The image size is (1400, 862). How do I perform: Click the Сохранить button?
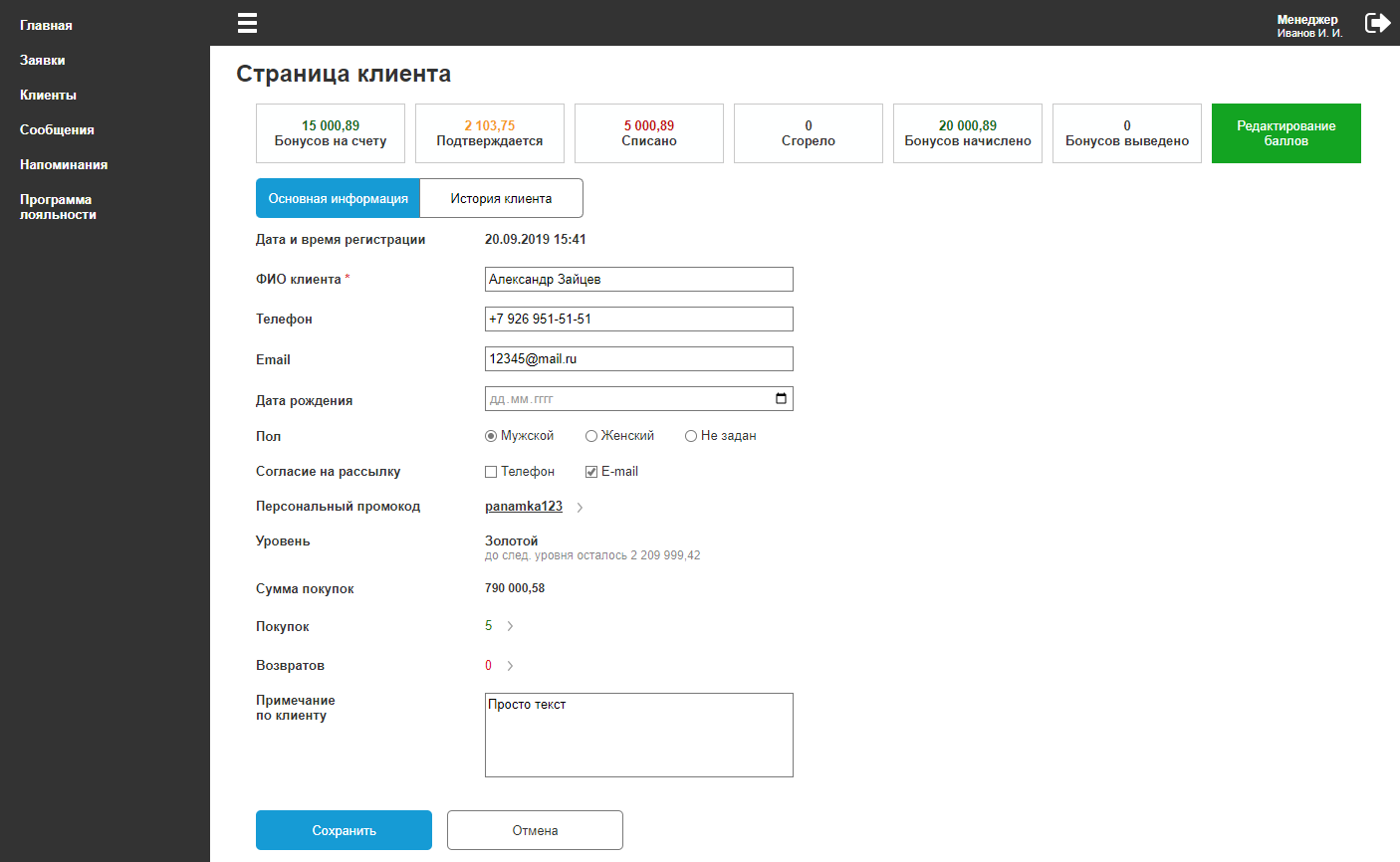coord(344,830)
